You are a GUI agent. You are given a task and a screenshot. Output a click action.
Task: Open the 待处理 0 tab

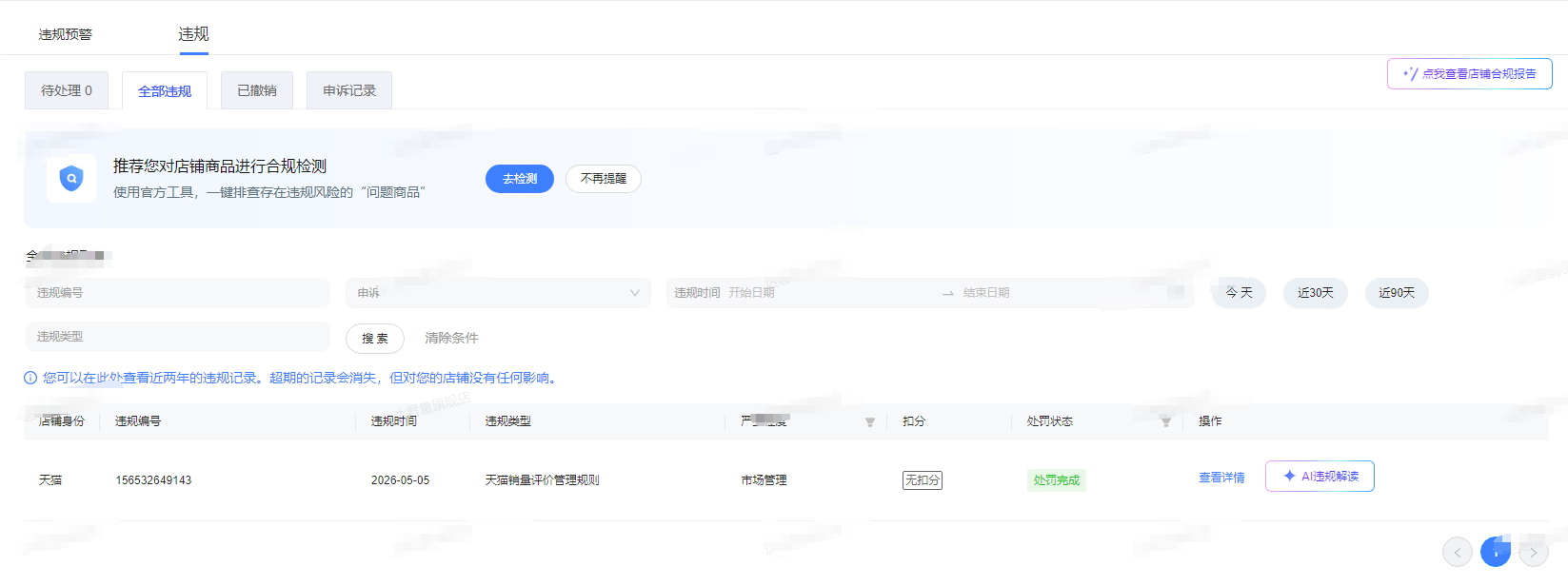[67, 90]
